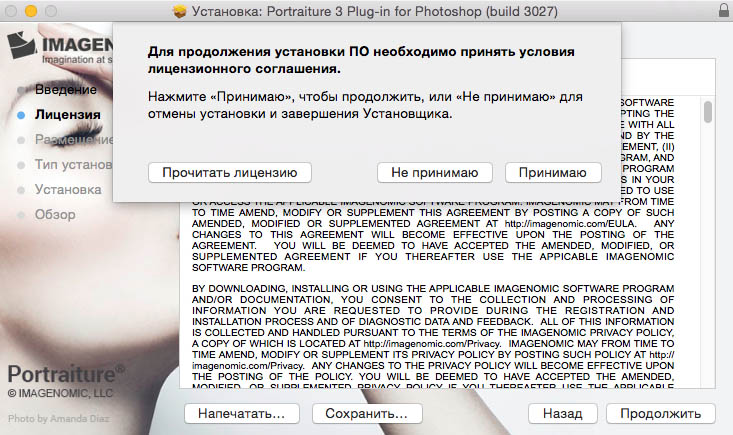
Task: Select the Размещение step in sidebar
Action: click(73, 139)
